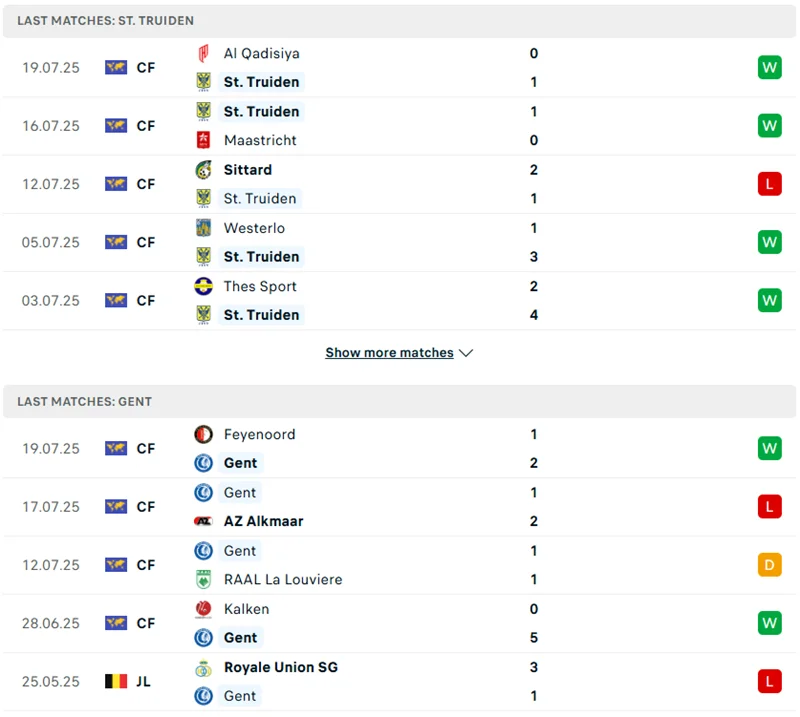This screenshot has height=717, width=800.
Task: Click the chevron next to Show more matches
Action: [466, 353]
